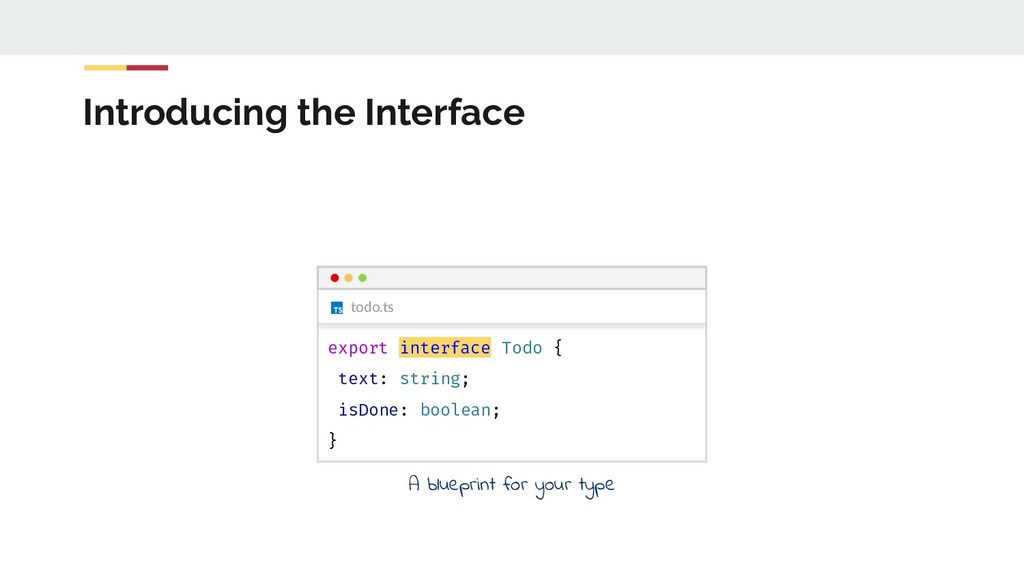Click the Todo type name
This screenshot has height=576, width=1024.
coord(522,348)
